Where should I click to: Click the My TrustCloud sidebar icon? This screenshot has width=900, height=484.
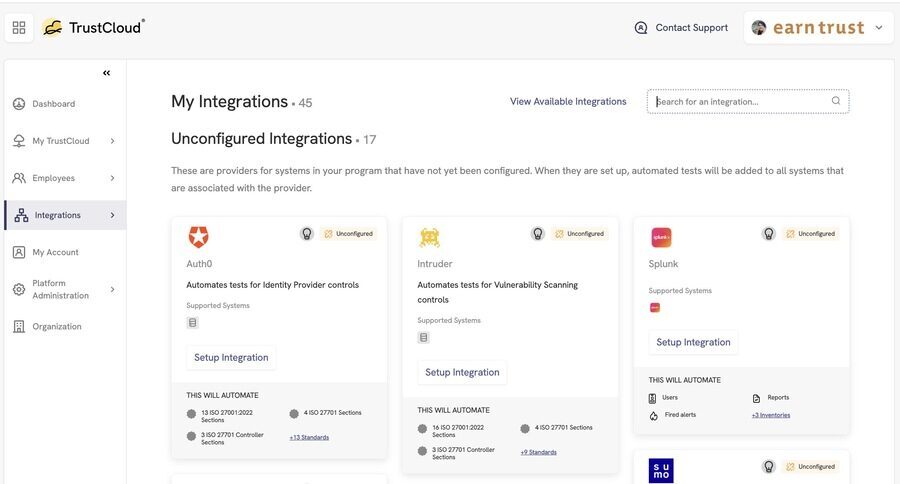pos(19,141)
